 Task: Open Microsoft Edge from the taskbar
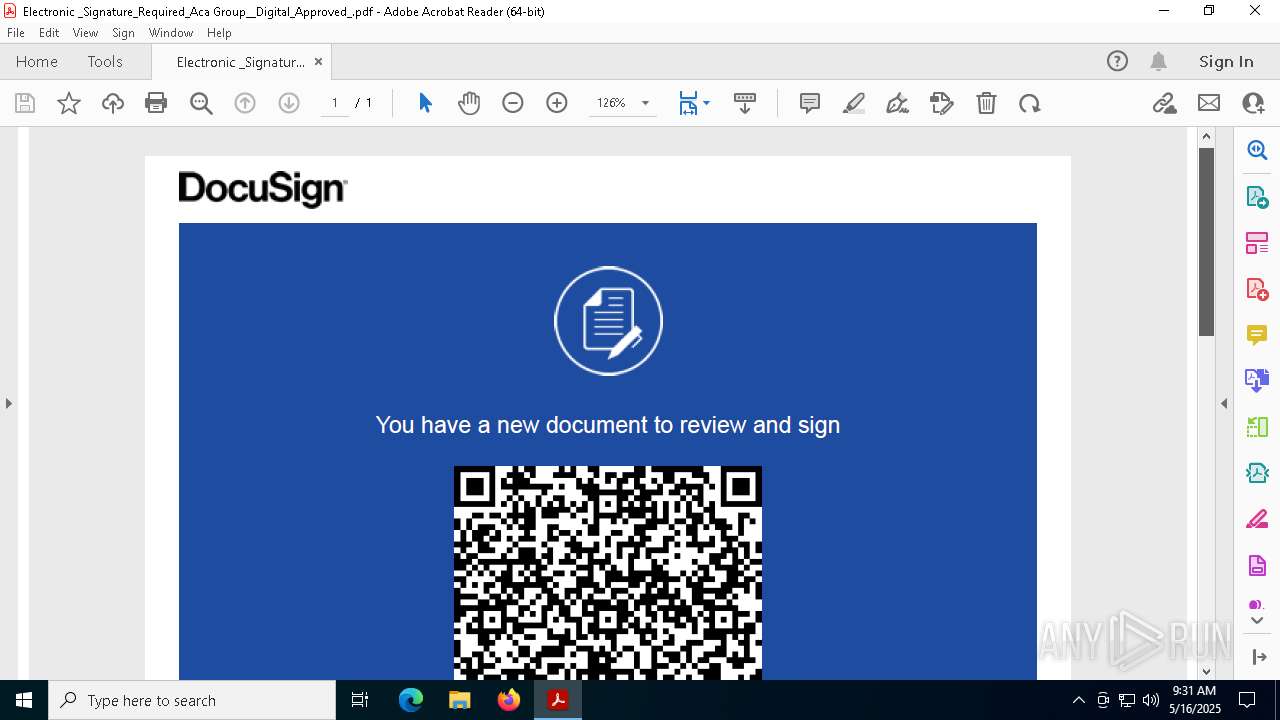tap(411, 700)
